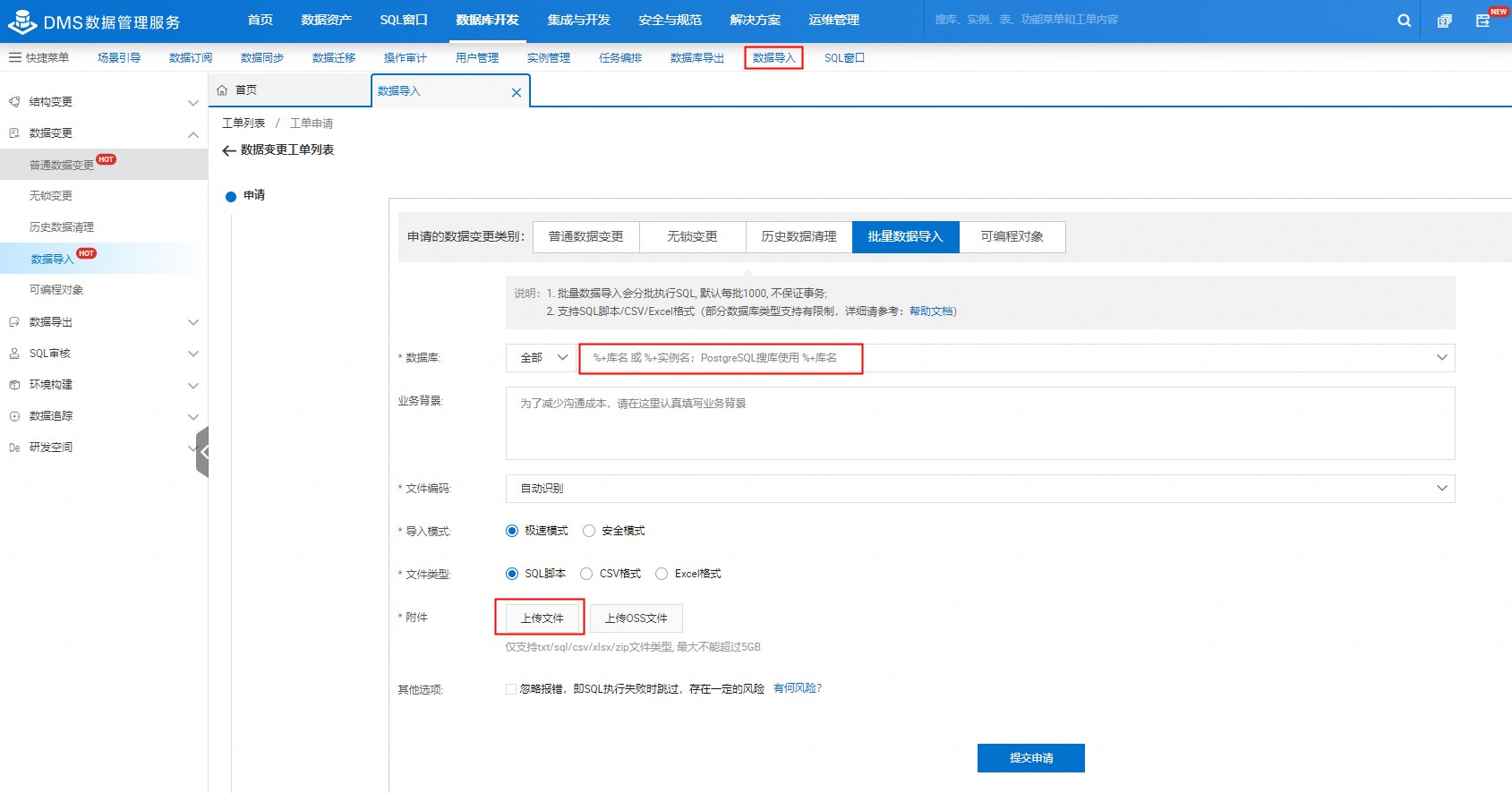Switch to 首页 tab

[x=289, y=90]
